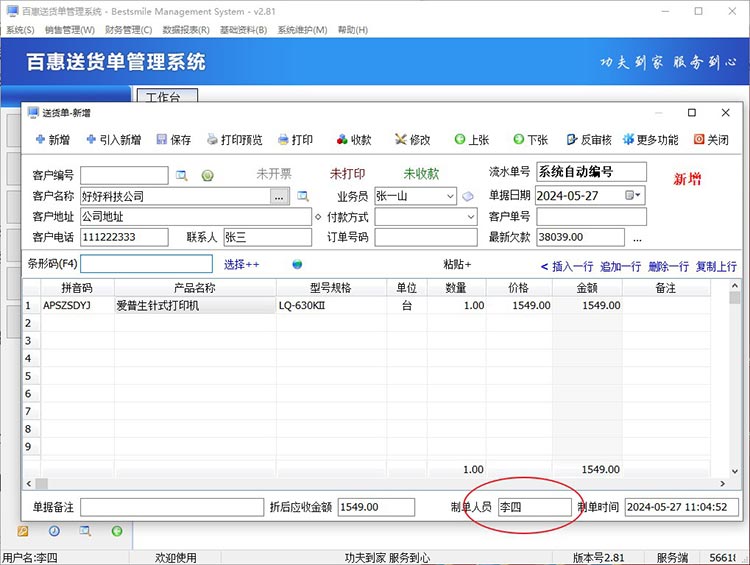This screenshot has height=565, width=750.
Task: Click grid vertical scrollbar up arrow
Action: tap(735, 286)
